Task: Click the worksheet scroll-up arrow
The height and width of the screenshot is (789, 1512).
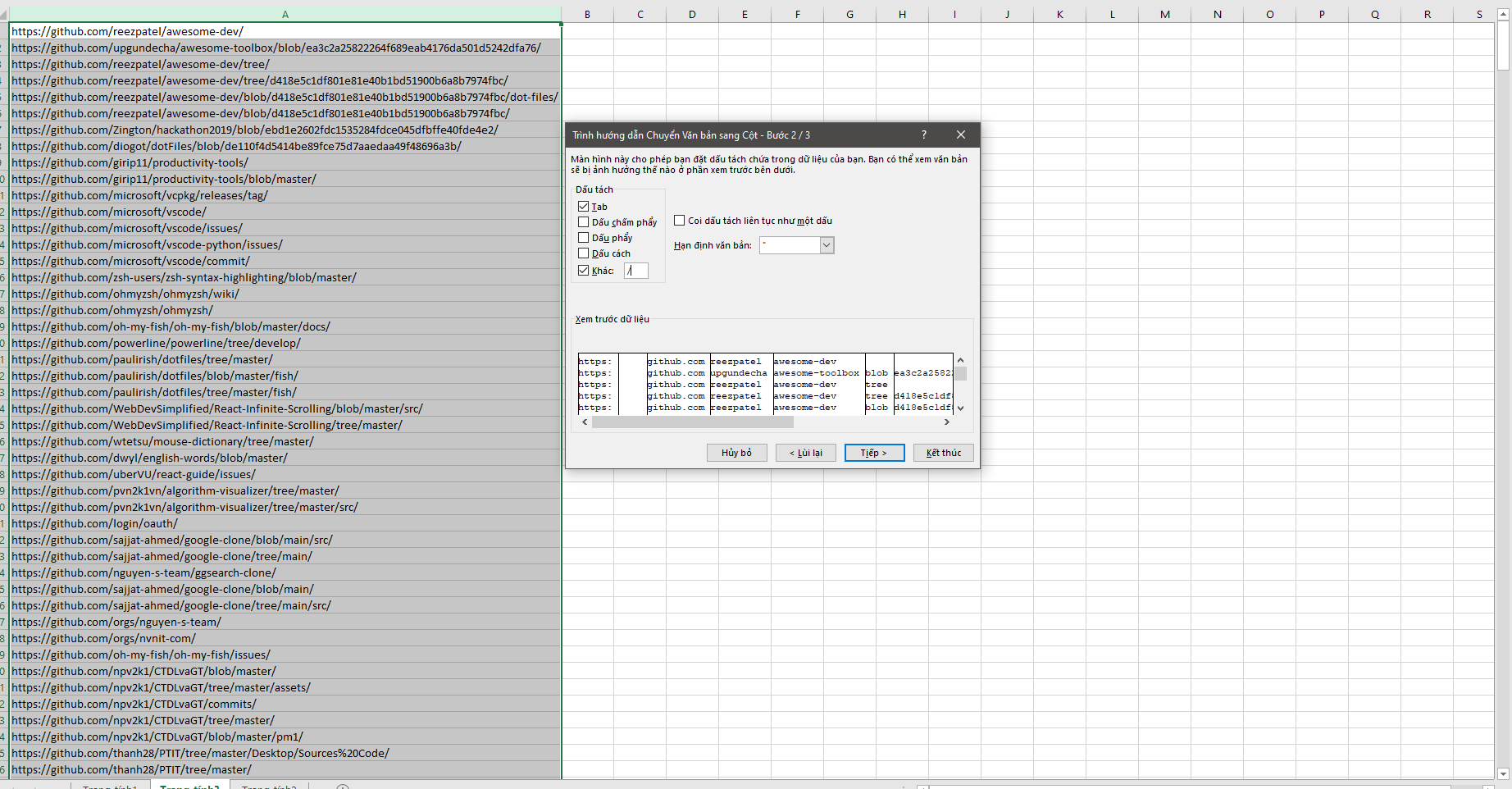Action: tap(1503, 14)
